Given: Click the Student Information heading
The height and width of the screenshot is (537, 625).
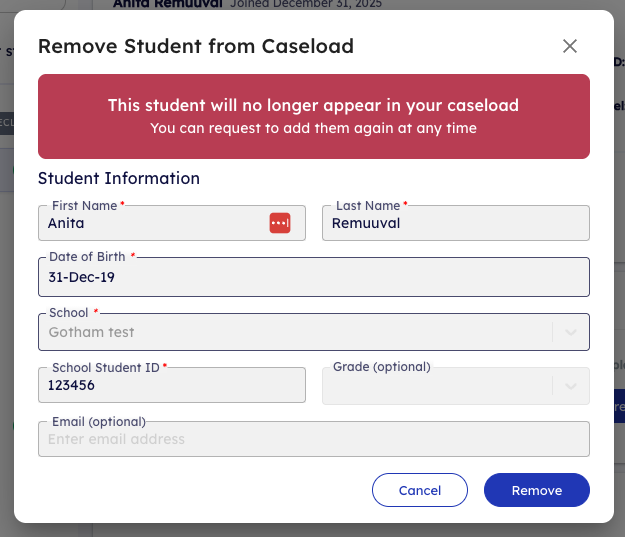Looking at the screenshot, I should 119,178.
